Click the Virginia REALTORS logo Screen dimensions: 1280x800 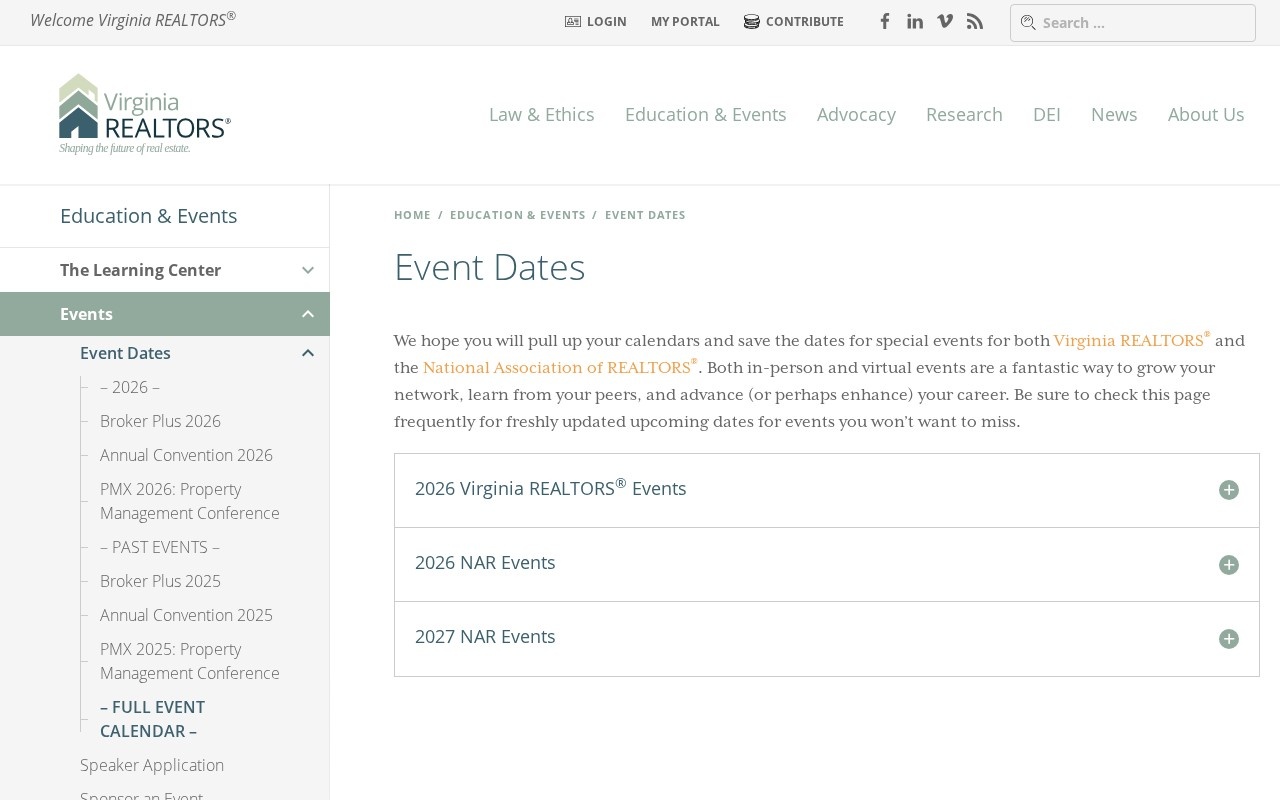145,114
